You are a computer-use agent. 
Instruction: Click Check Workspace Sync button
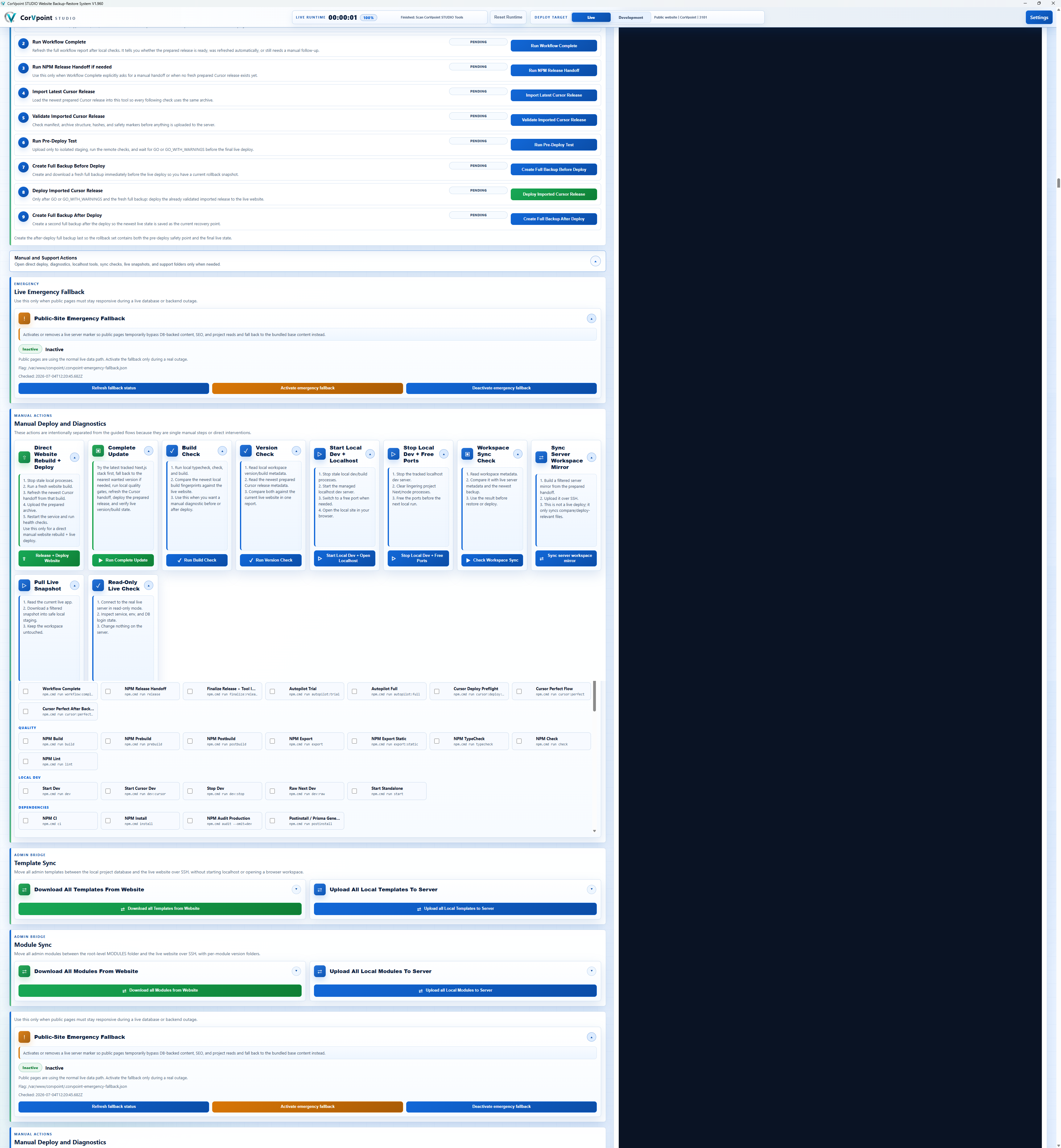point(492,560)
